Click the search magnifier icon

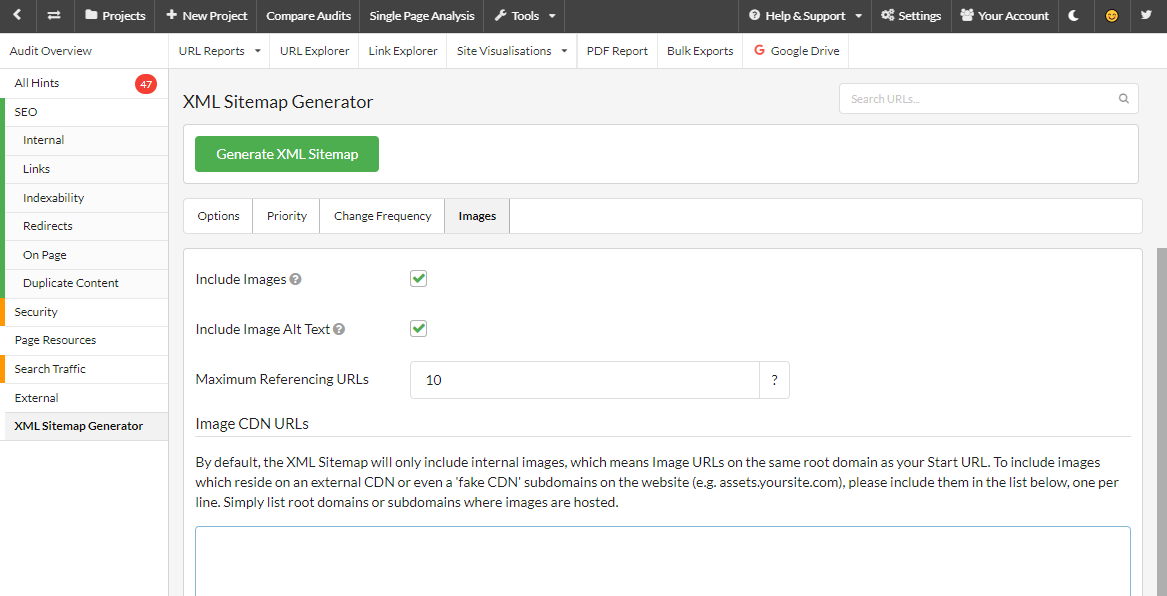pyautogui.click(x=1123, y=98)
